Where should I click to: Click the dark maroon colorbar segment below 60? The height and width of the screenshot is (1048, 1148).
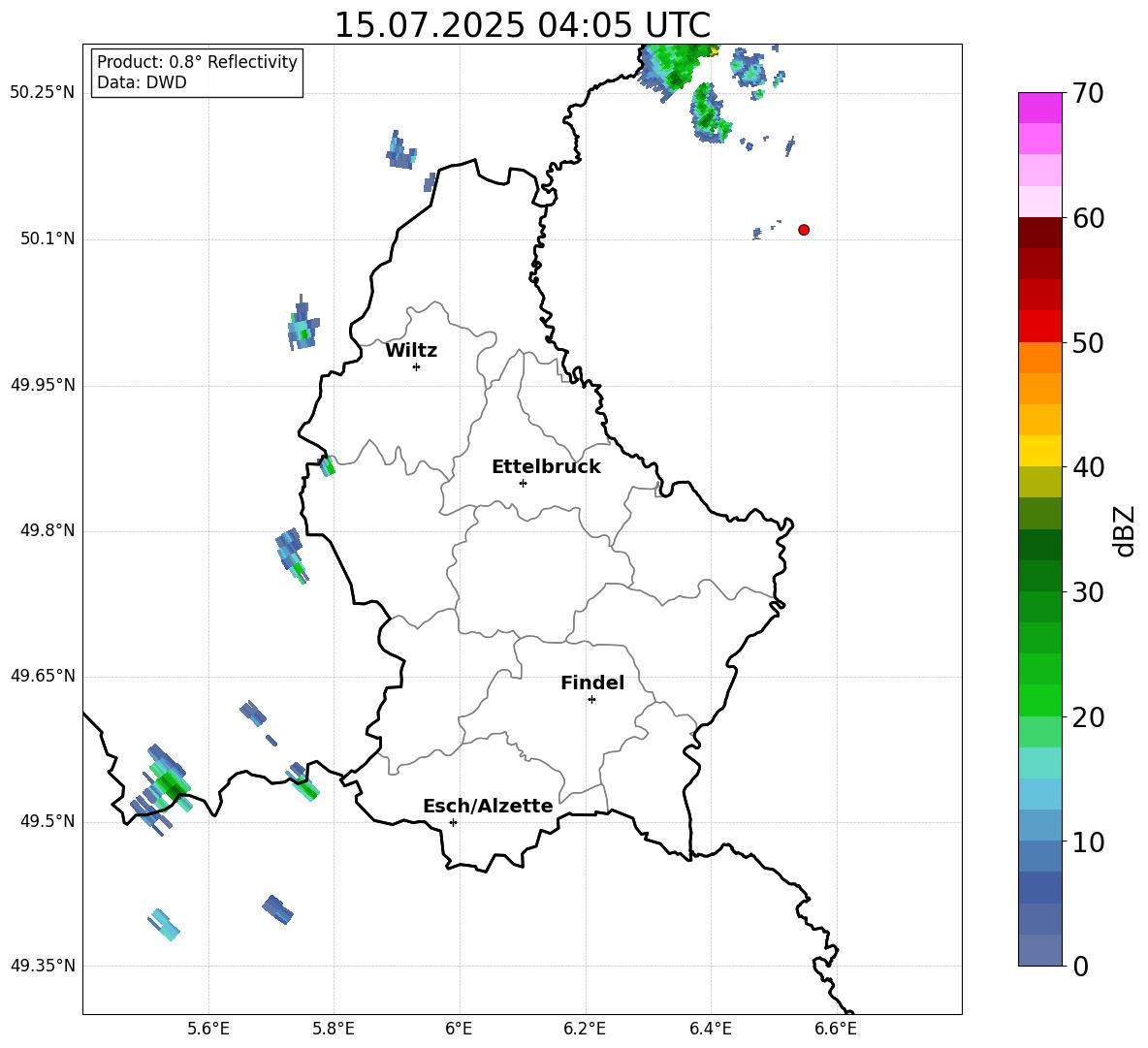[x=1039, y=233]
